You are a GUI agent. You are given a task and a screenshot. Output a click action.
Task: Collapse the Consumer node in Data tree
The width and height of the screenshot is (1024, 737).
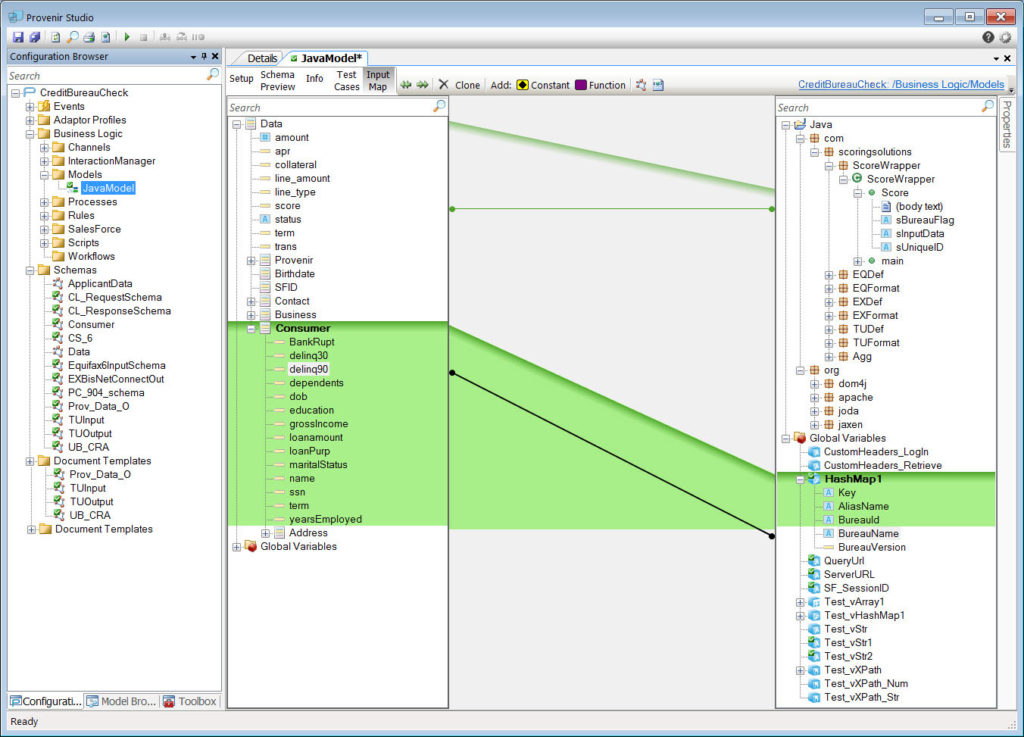tap(251, 328)
